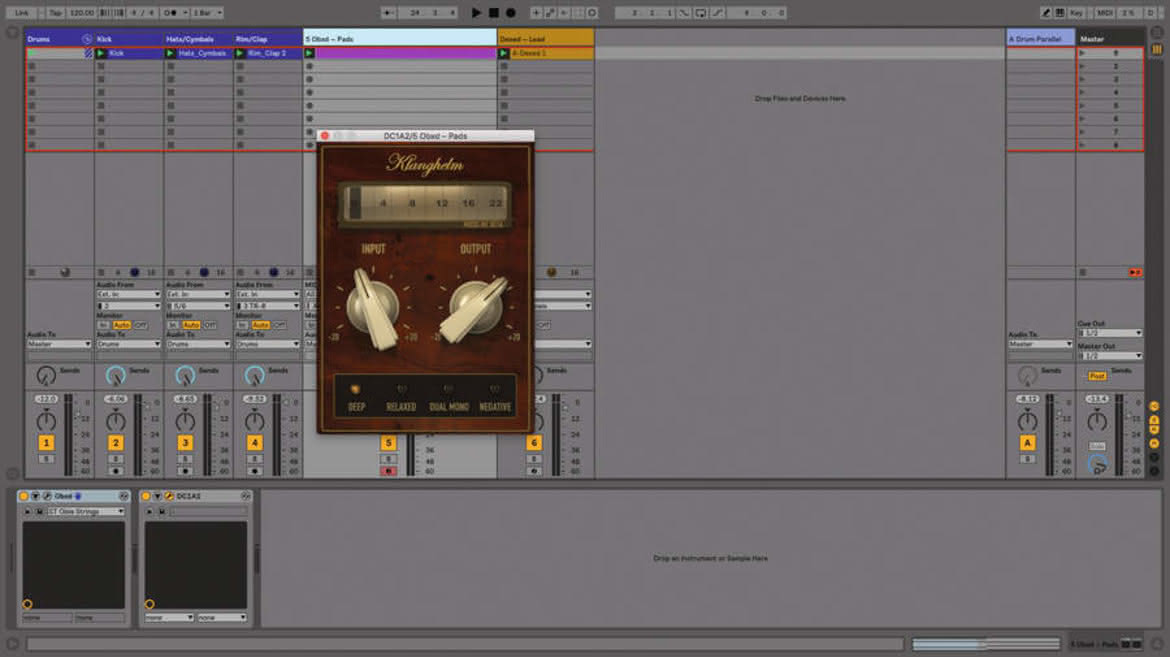The height and width of the screenshot is (657, 1170).
Task: Open Kick Audio From Ext. In dropdown
Action: [x=128, y=294]
